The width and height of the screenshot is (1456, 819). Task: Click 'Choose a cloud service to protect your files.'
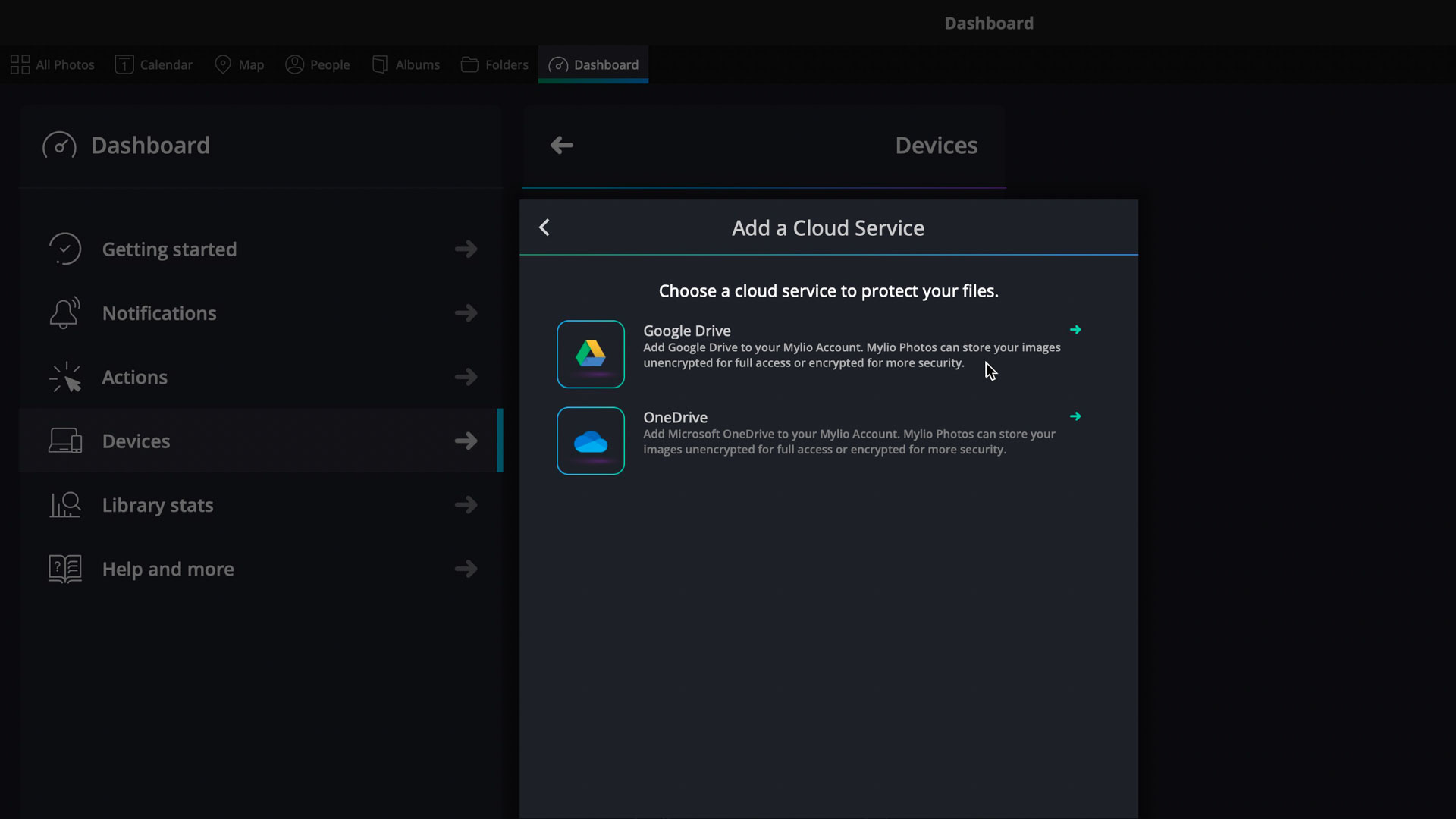(x=828, y=291)
